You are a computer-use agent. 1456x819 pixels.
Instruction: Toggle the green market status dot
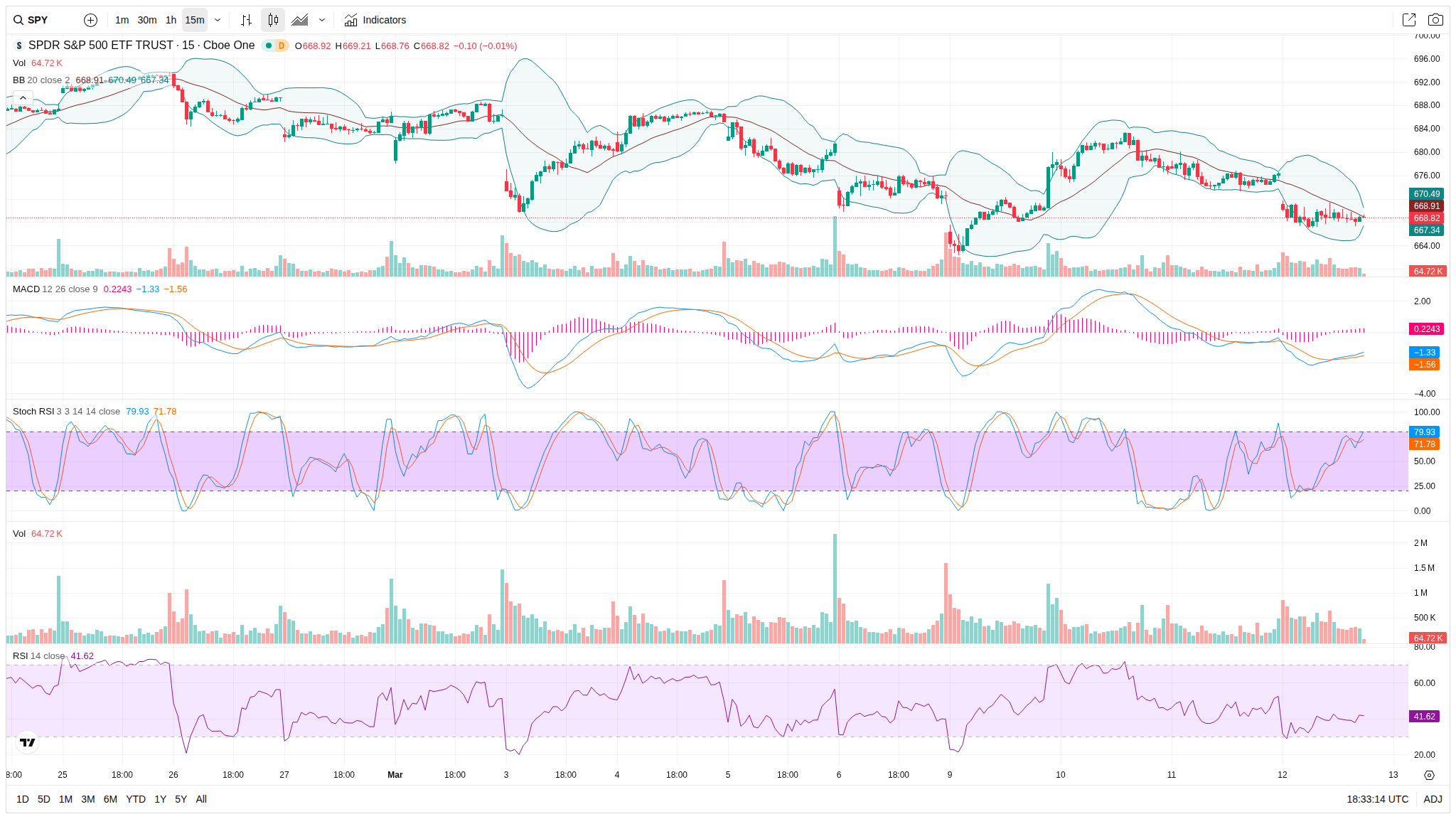269,45
